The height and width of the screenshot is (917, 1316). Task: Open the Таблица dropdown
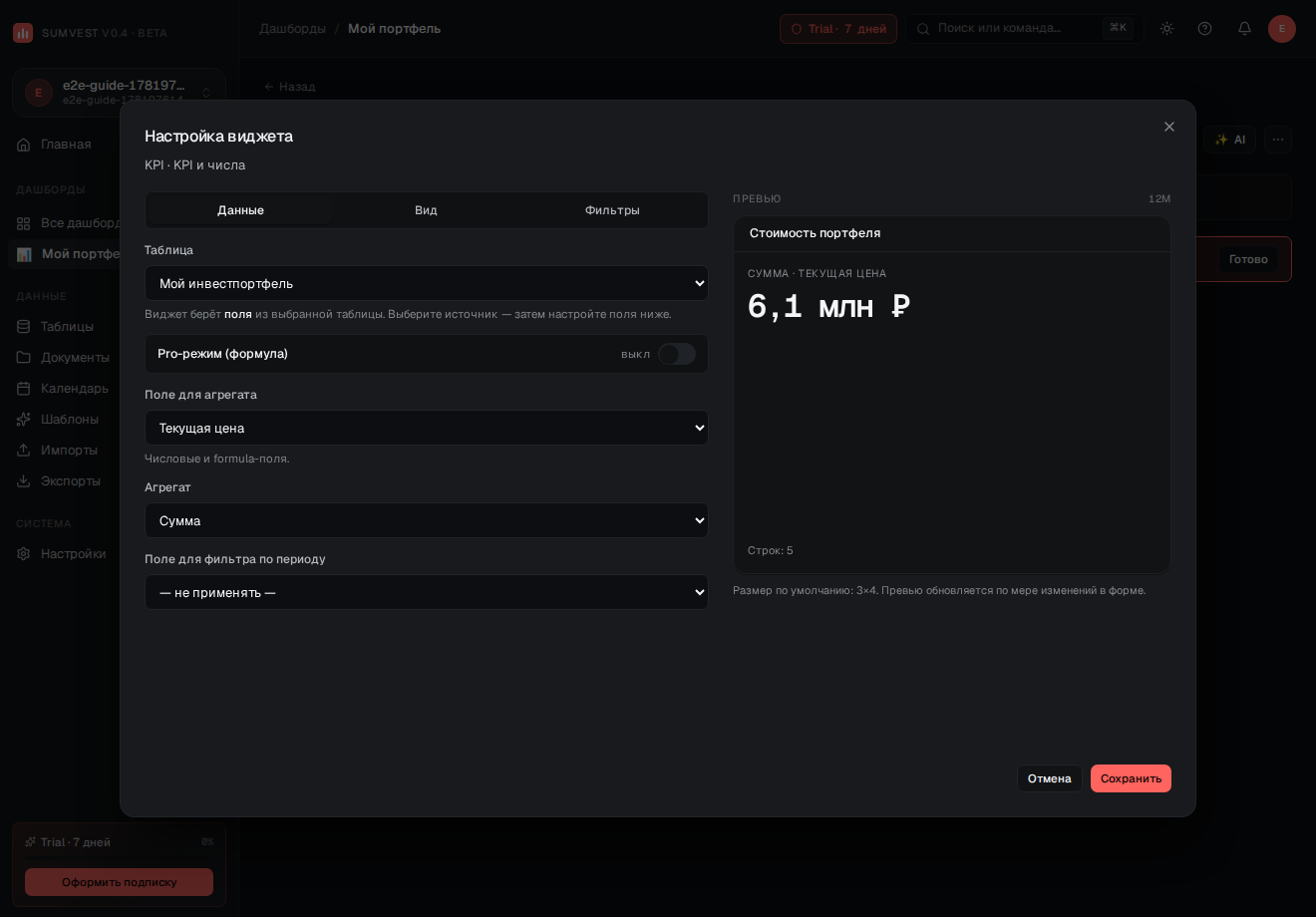(x=427, y=283)
